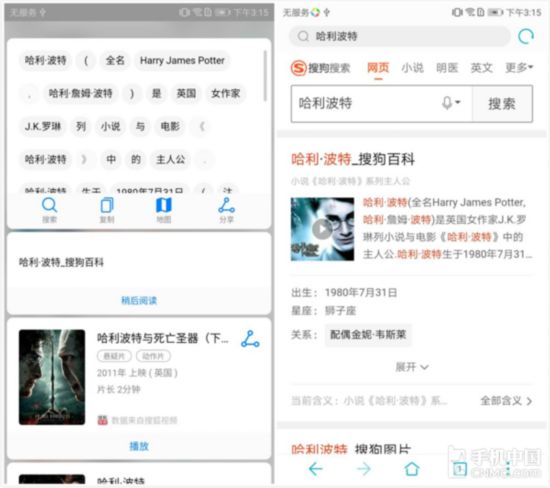The width and height of the screenshot is (550, 488).
Task: Click the 搜索 button
Action: (x=502, y=104)
